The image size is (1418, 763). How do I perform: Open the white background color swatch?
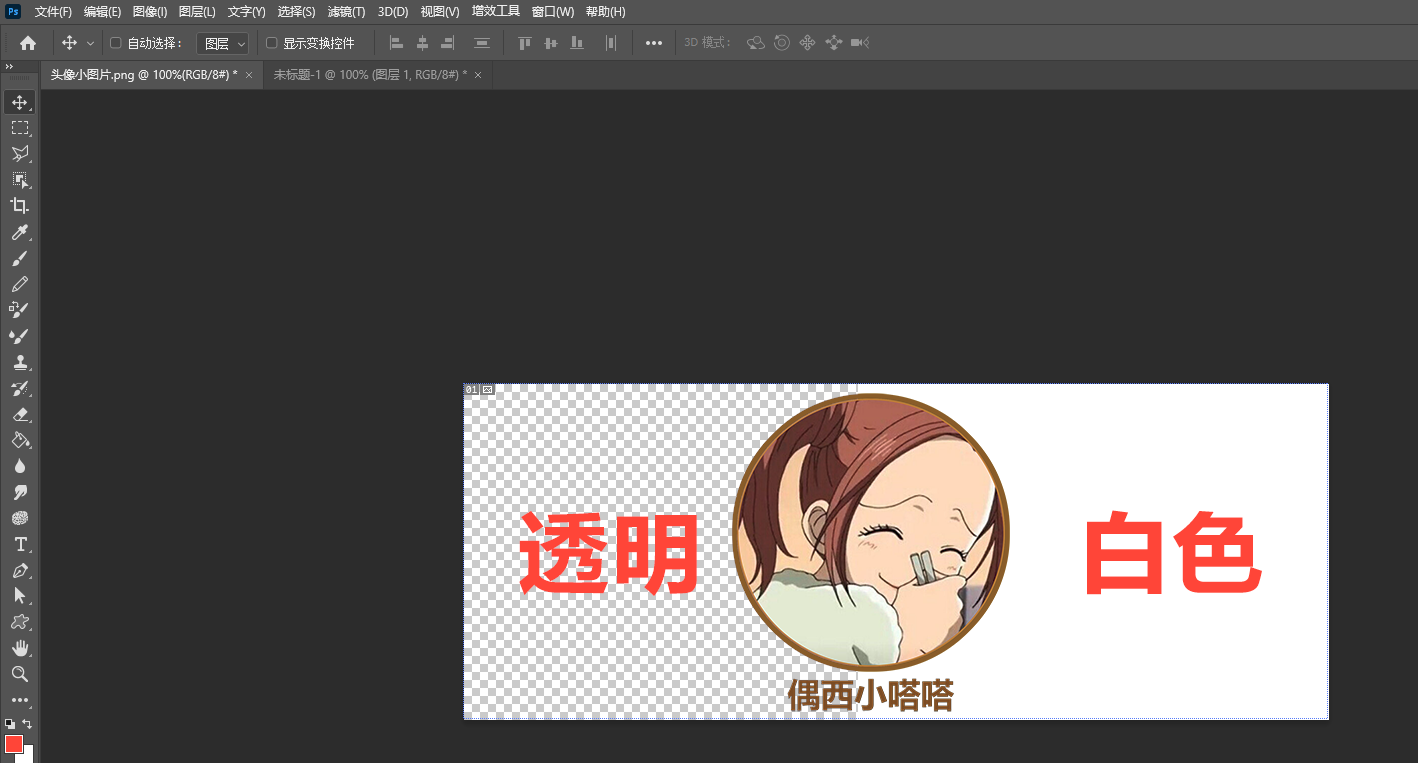(28, 755)
